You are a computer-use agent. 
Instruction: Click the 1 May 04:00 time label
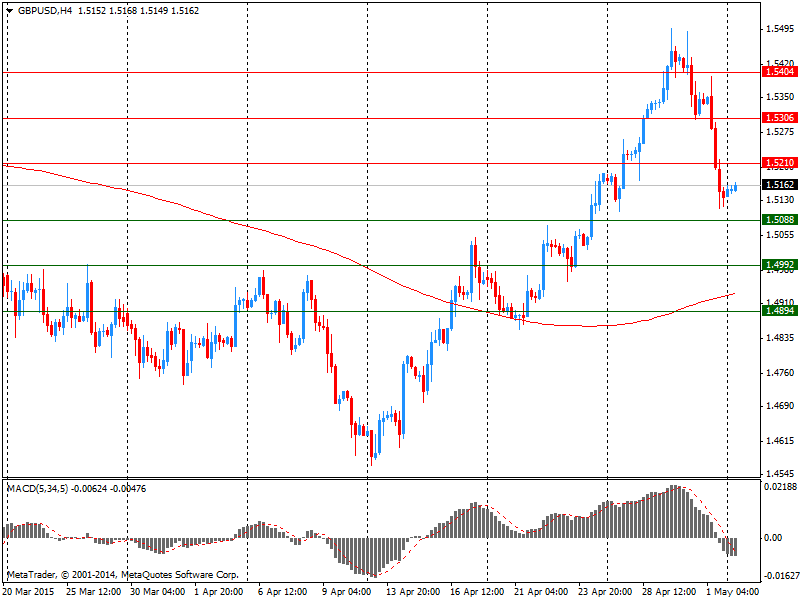tap(733, 592)
